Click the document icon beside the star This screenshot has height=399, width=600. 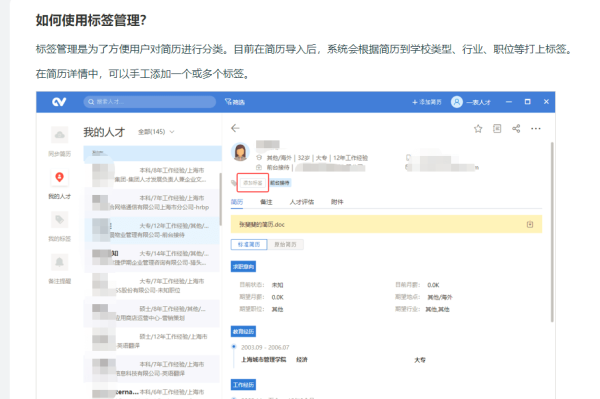[497, 129]
